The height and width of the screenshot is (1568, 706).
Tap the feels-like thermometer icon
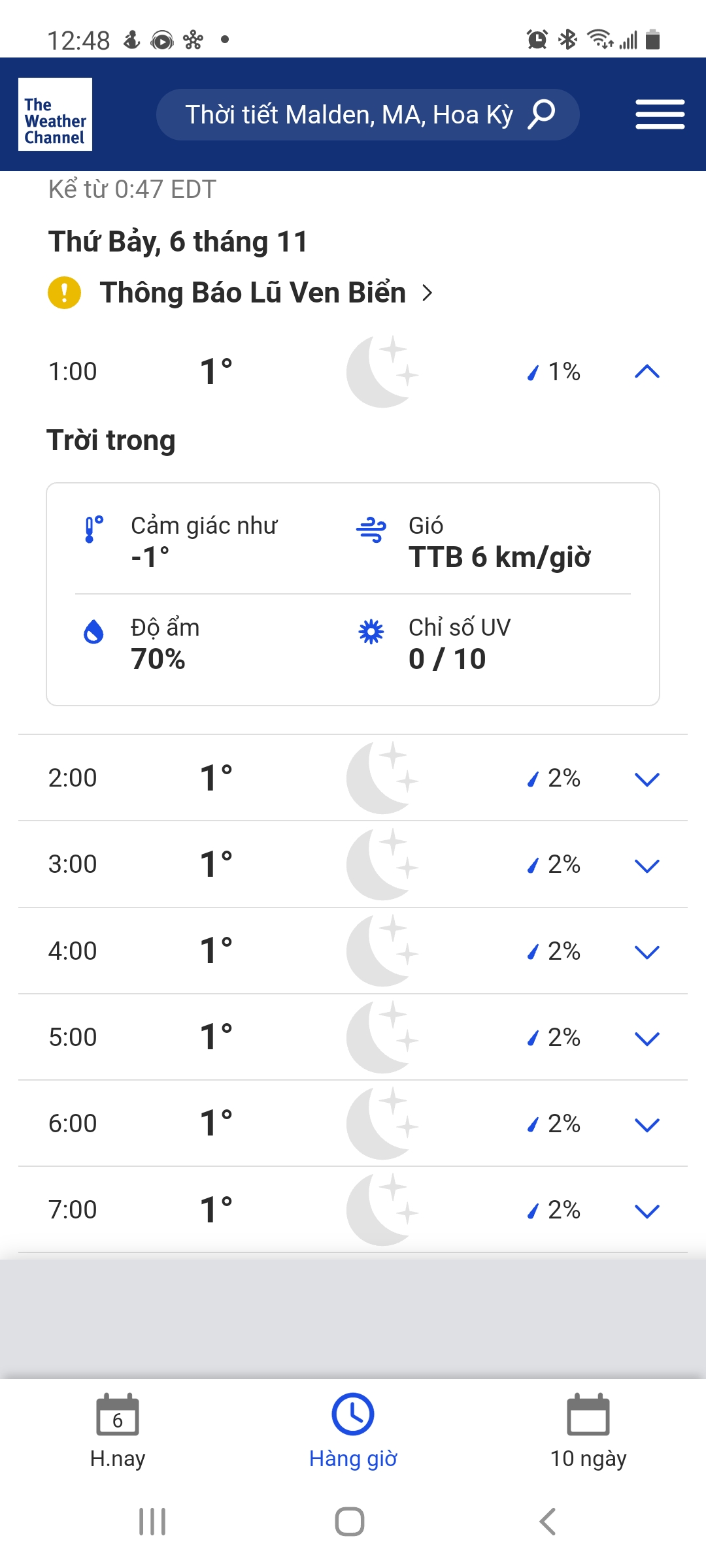(93, 529)
